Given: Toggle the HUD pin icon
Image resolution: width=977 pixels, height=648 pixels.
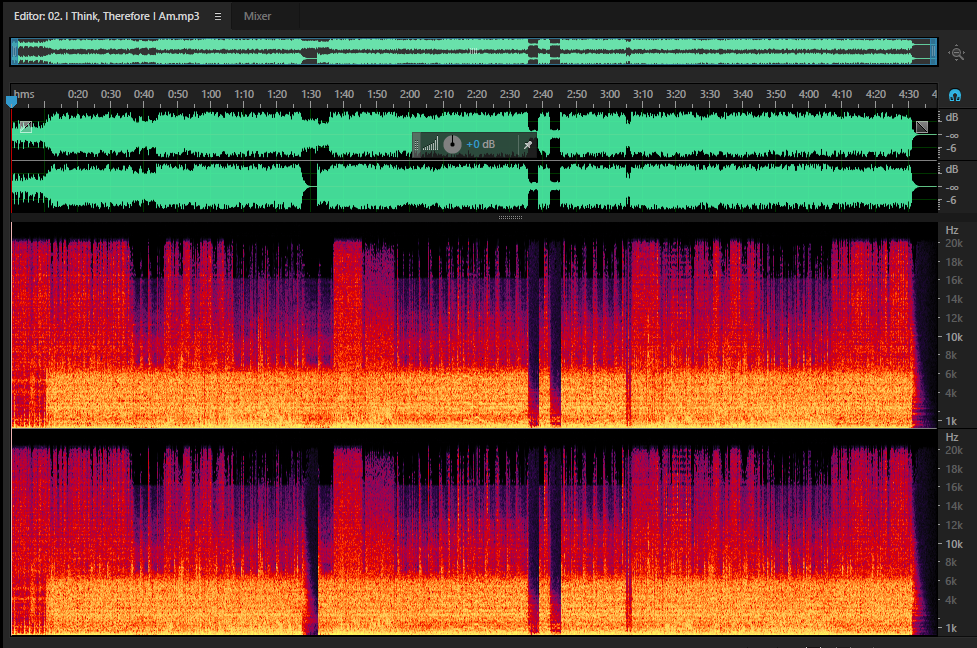Looking at the screenshot, I should pyautogui.click(x=528, y=145).
